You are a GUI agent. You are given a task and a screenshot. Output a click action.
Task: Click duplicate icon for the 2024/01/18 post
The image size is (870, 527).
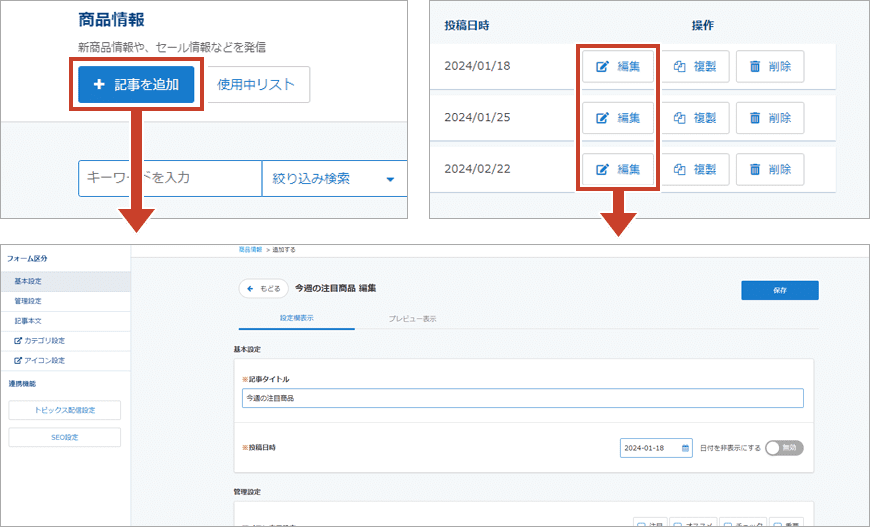click(x=680, y=67)
